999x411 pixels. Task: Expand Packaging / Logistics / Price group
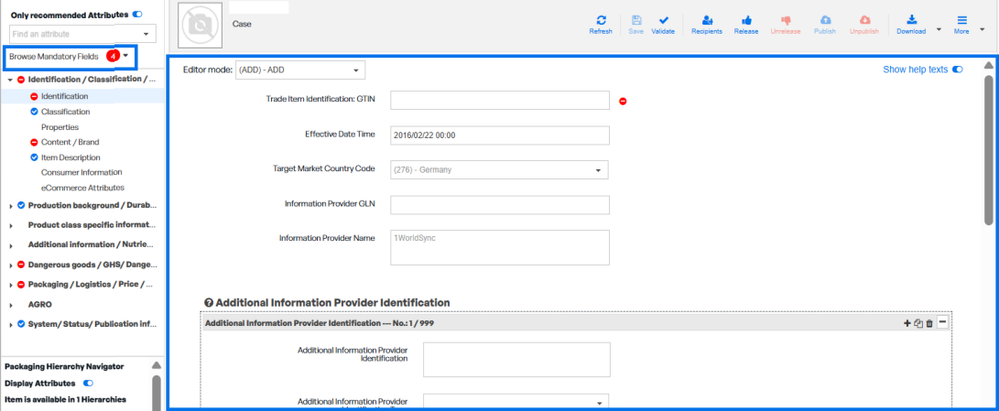point(10,285)
